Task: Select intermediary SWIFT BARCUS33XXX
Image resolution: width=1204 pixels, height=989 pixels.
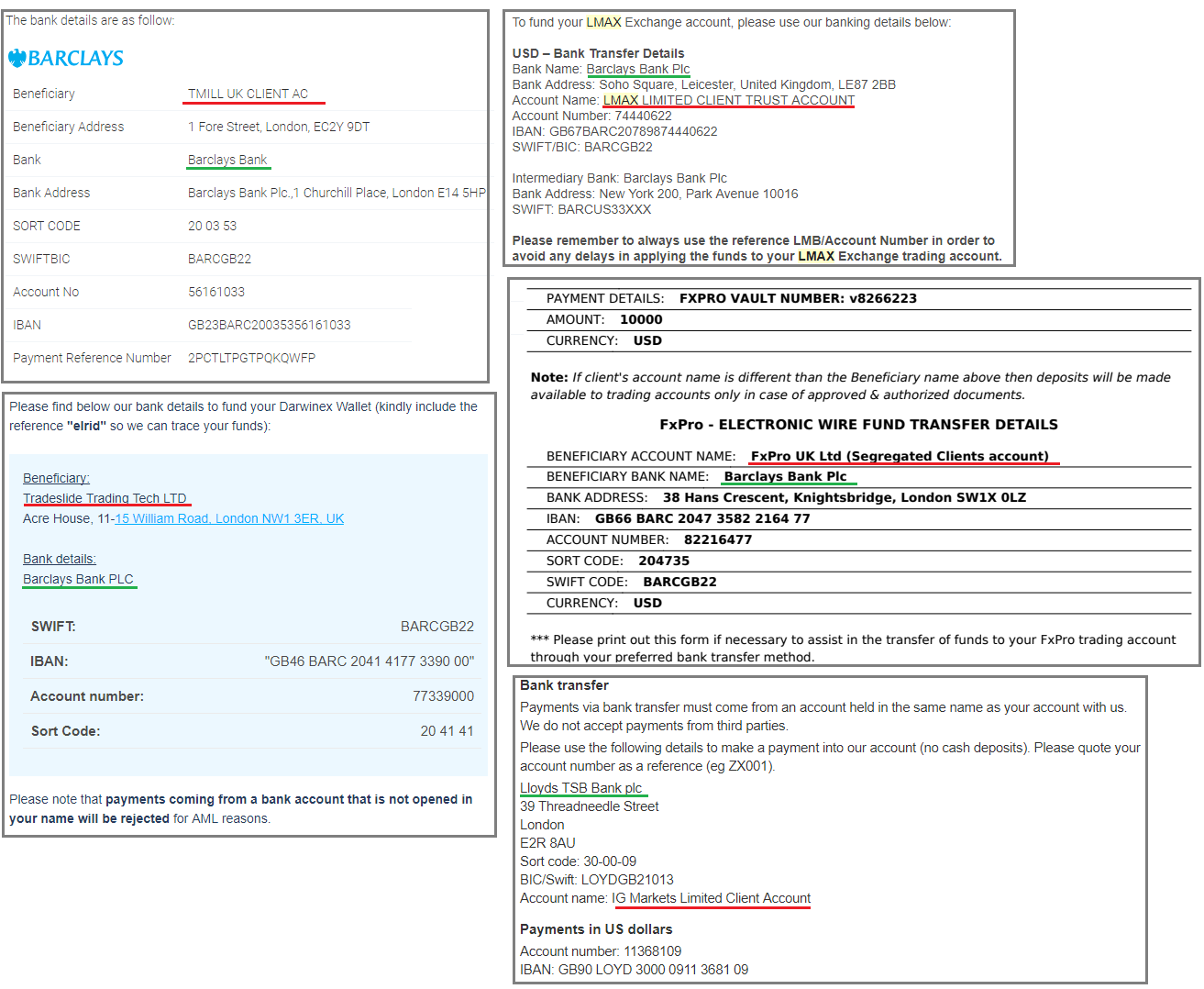Action: click(x=604, y=209)
